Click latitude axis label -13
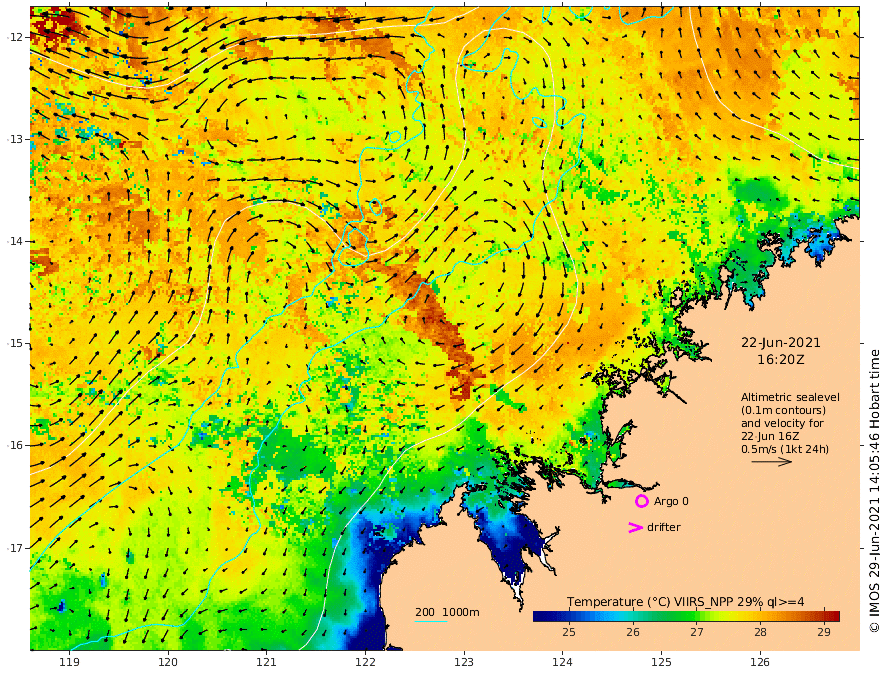This screenshot has height=680, width=880. pyautogui.click(x=15, y=139)
